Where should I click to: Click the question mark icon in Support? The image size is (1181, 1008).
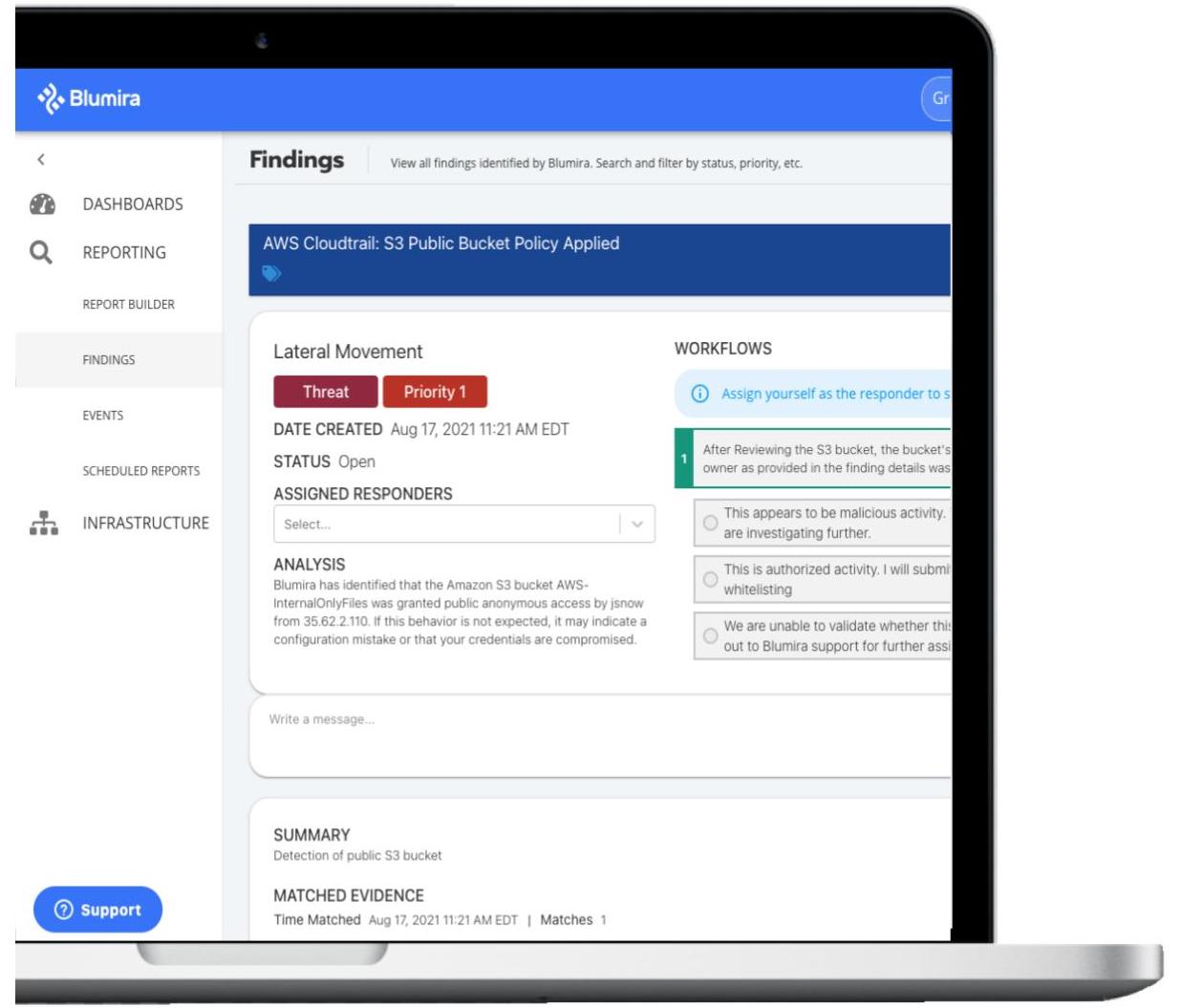pyautogui.click(x=64, y=910)
